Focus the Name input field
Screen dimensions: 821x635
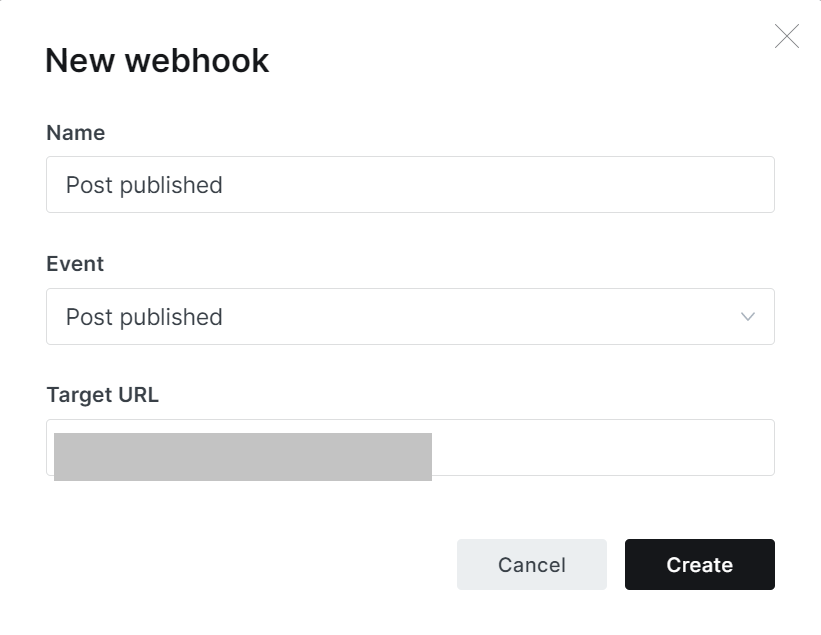tap(410, 185)
